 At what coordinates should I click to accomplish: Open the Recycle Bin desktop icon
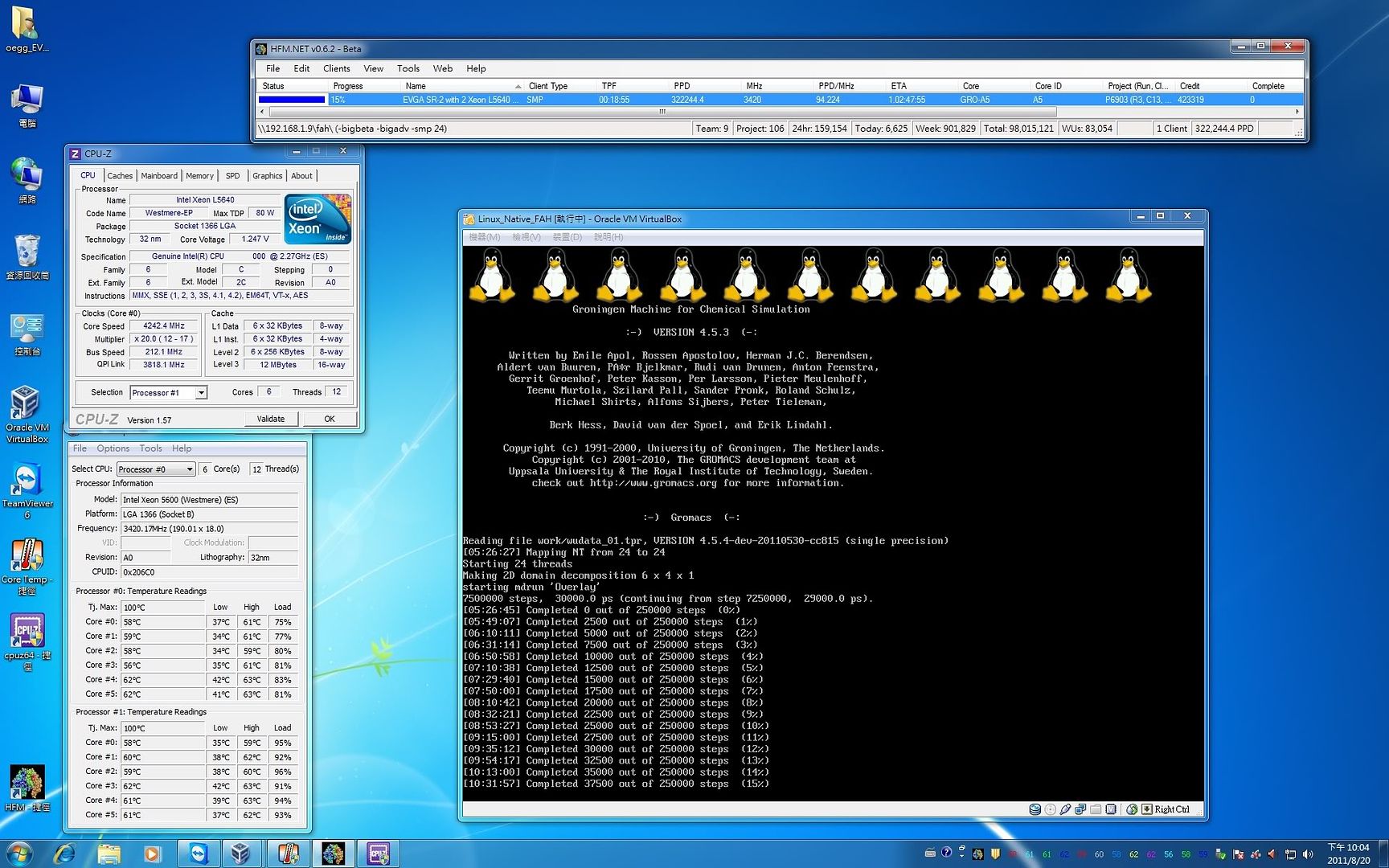coord(27,256)
